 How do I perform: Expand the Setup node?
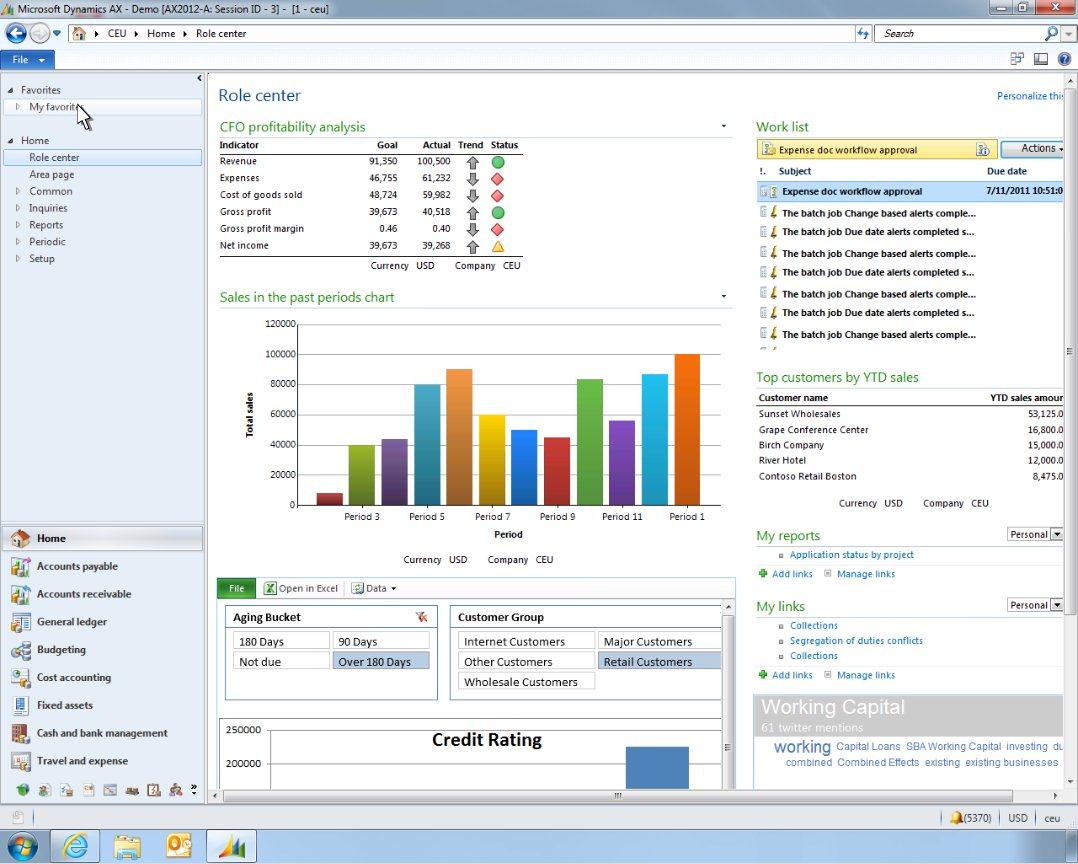point(18,258)
